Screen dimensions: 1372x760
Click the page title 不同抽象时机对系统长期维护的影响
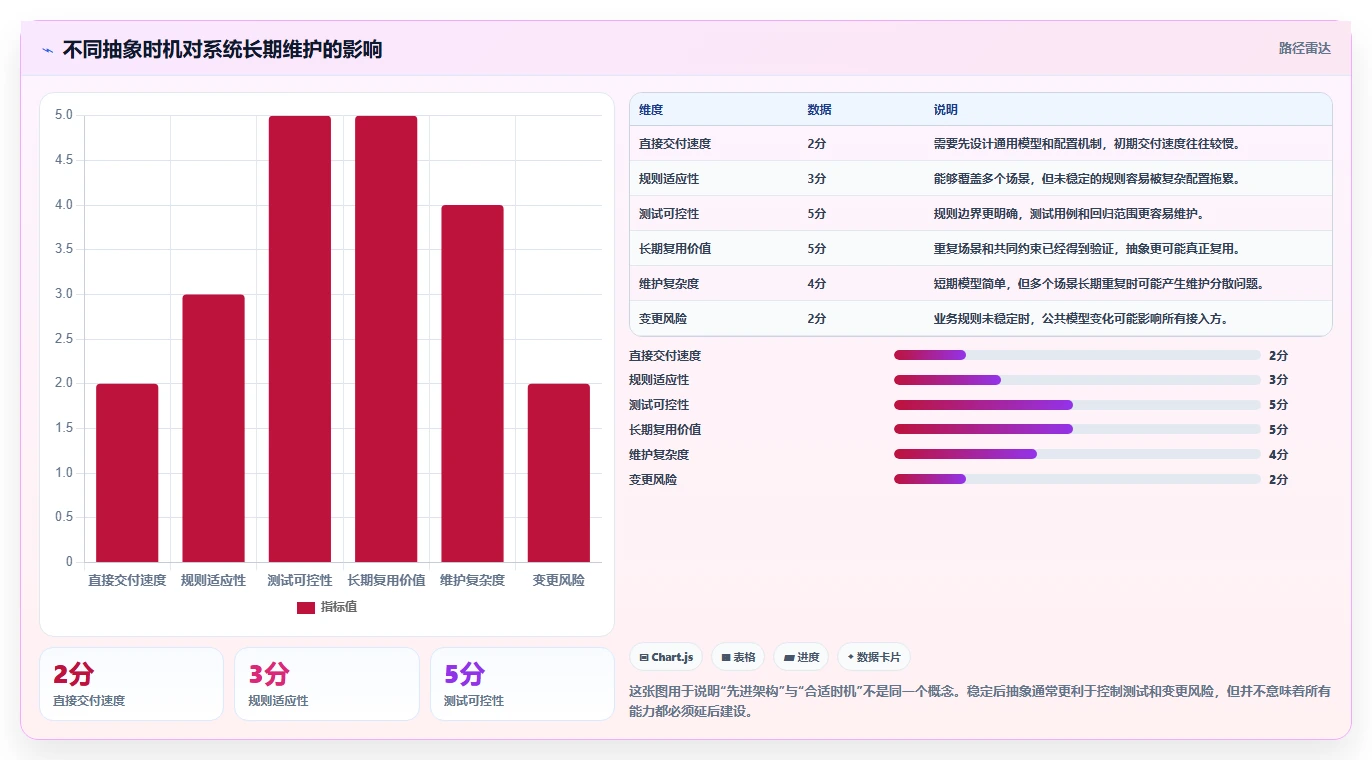[x=222, y=50]
